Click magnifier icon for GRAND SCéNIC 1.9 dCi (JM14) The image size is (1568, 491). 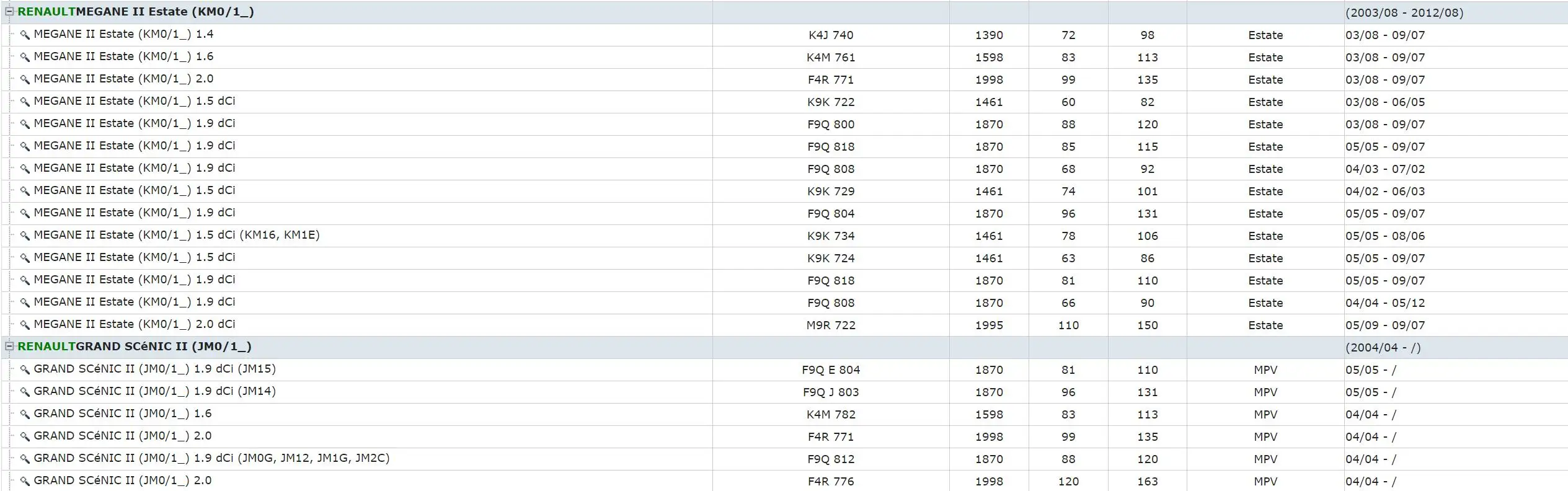click(25, 392)
